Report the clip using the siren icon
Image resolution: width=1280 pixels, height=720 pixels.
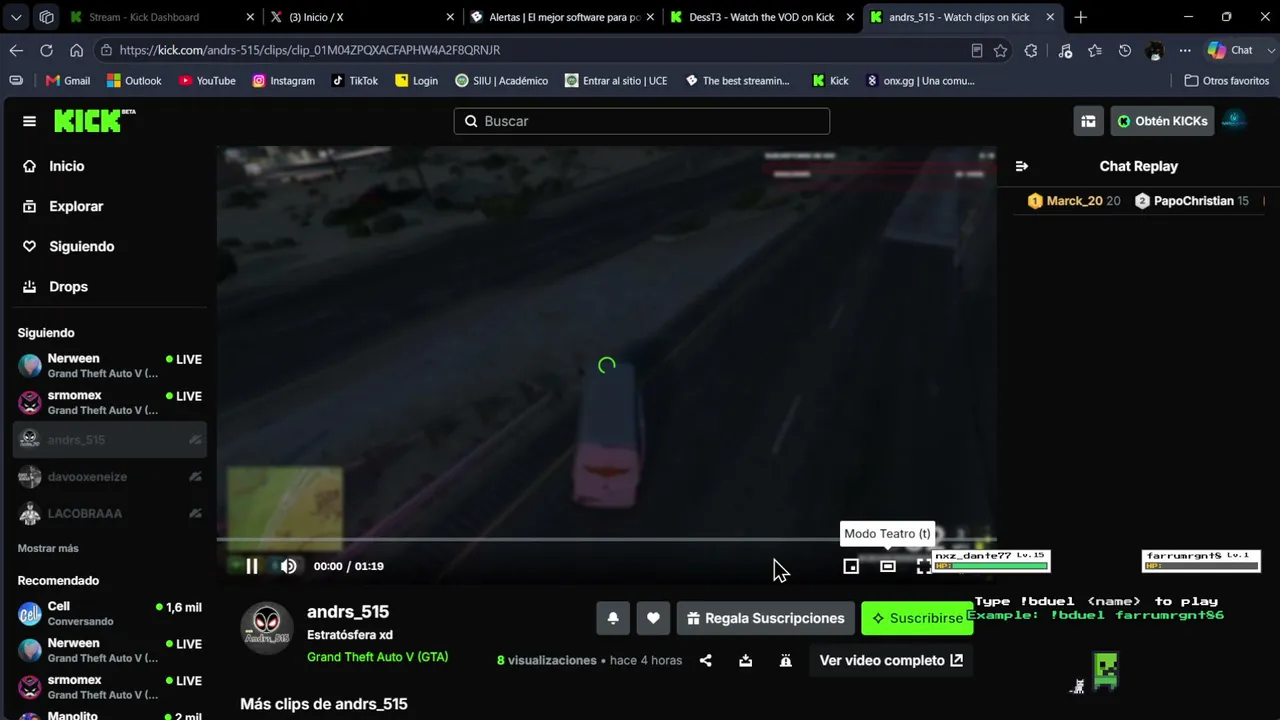pyautogui.click(x=786, y=660)
